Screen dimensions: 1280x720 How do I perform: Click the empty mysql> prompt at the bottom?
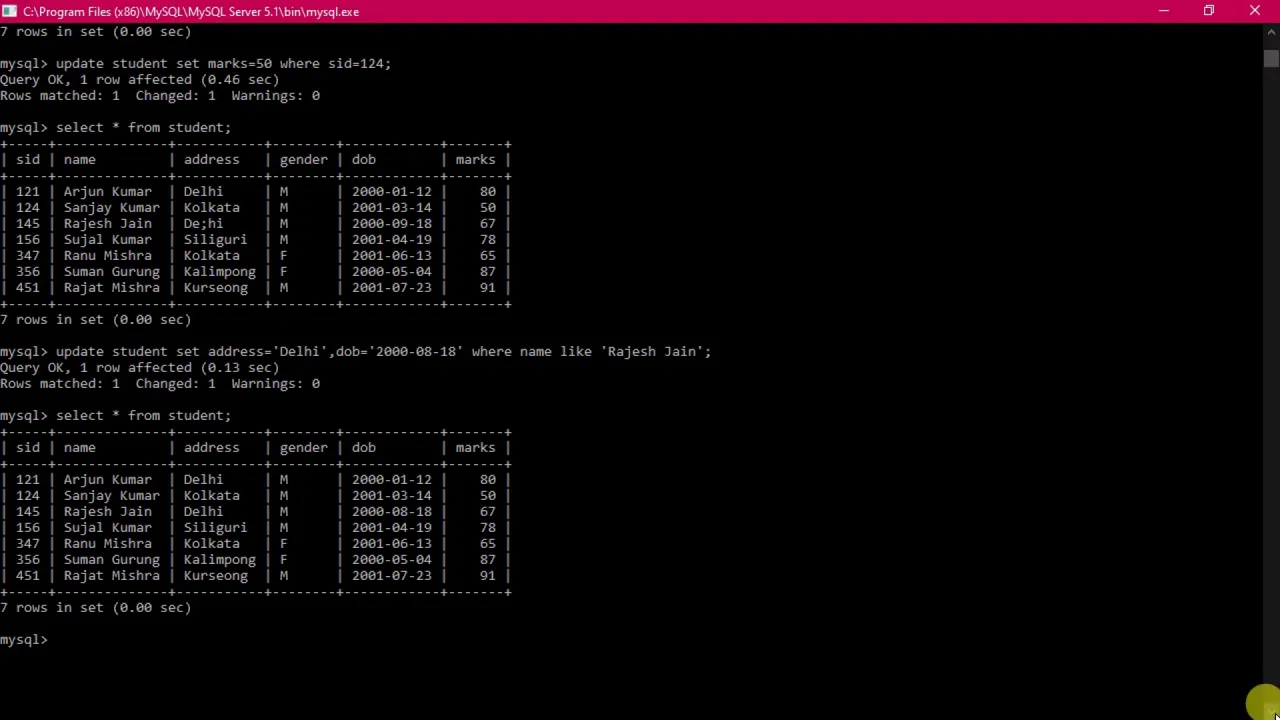[x=24, y=640]
